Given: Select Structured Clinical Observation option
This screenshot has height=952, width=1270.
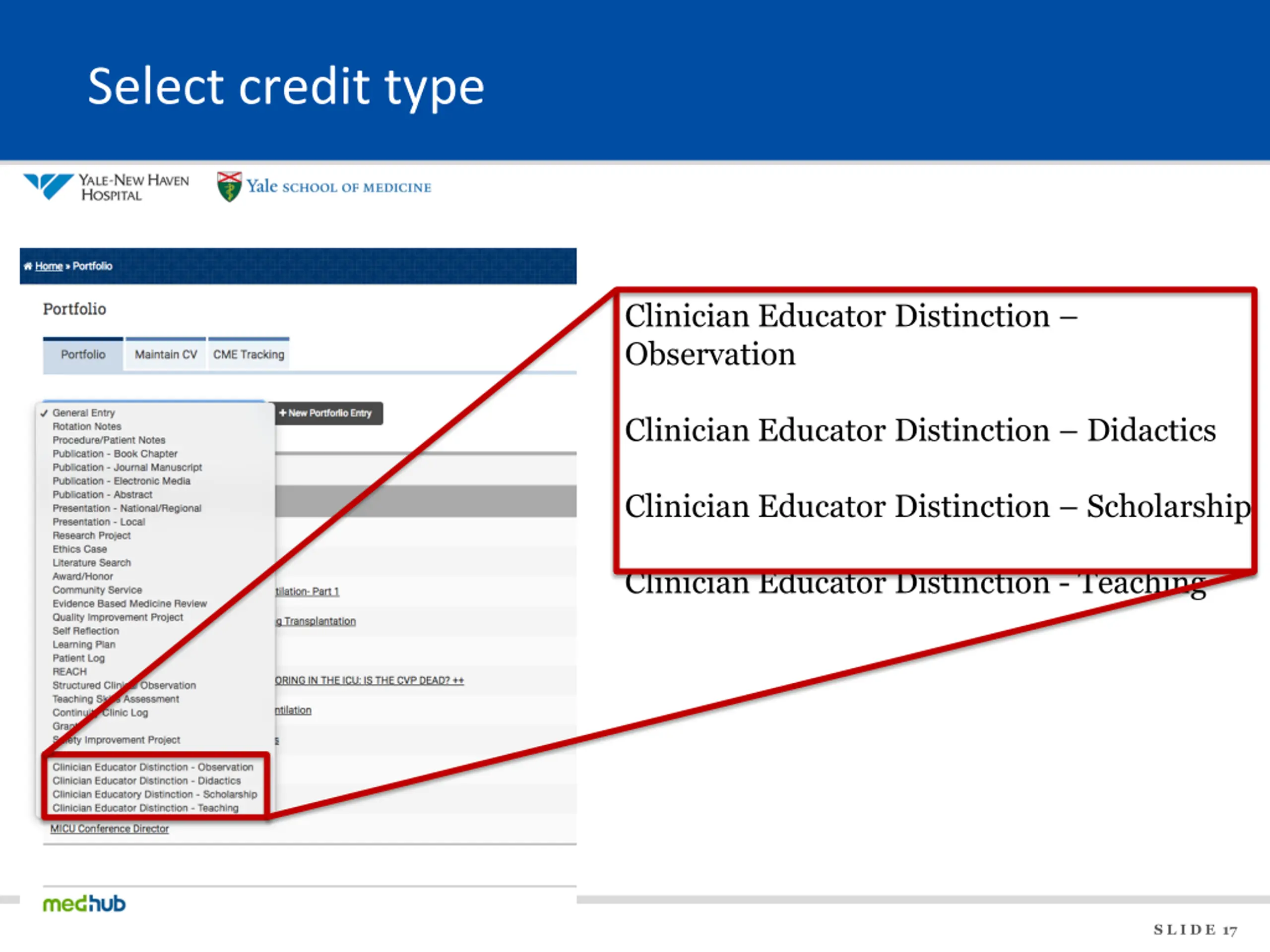Looking at the screenshot, I should [124, 686].
